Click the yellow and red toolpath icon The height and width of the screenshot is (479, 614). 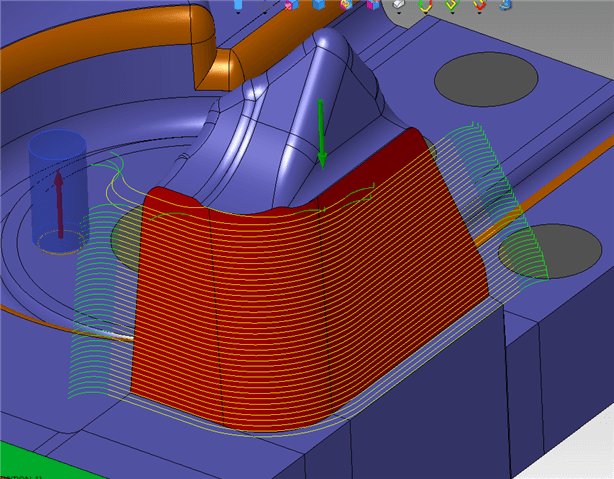(479, 5)
